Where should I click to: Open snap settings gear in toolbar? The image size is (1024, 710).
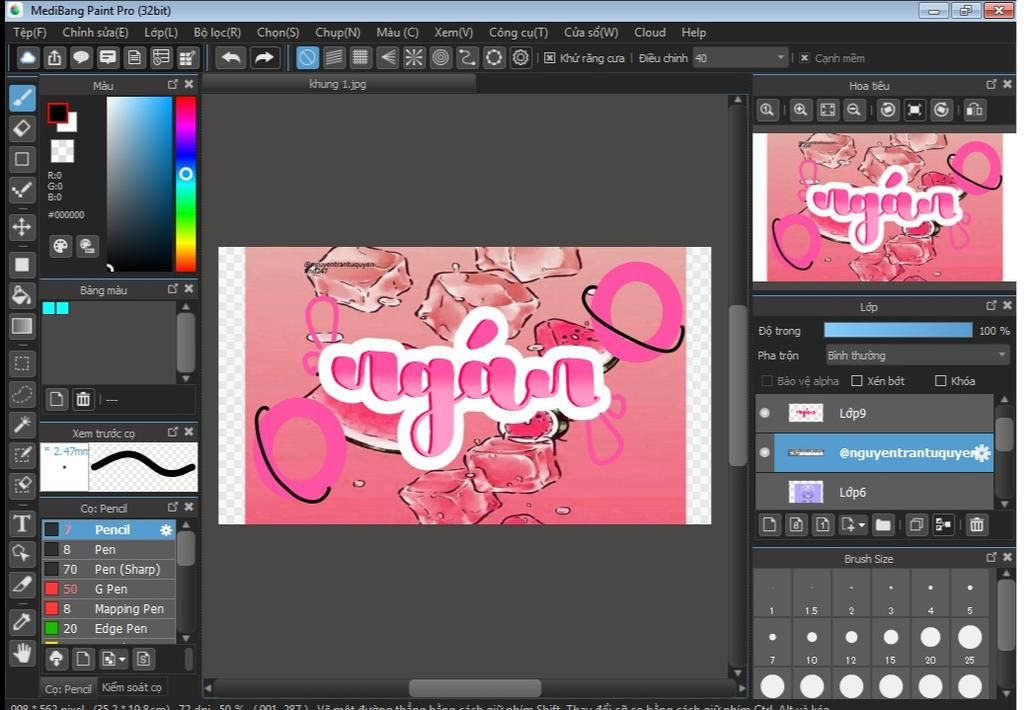520,57
